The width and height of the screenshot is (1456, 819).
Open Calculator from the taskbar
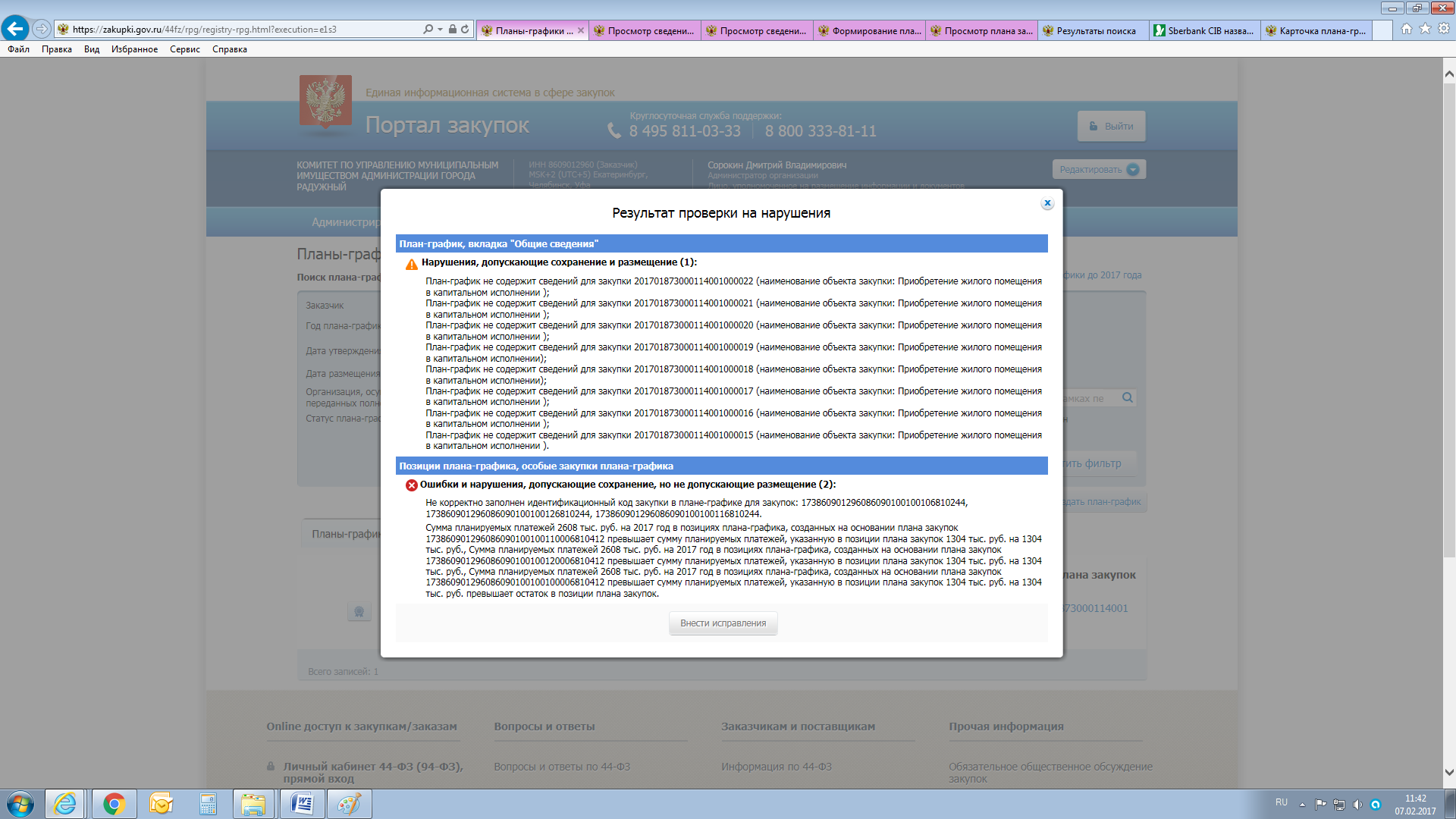coord(208,804)
